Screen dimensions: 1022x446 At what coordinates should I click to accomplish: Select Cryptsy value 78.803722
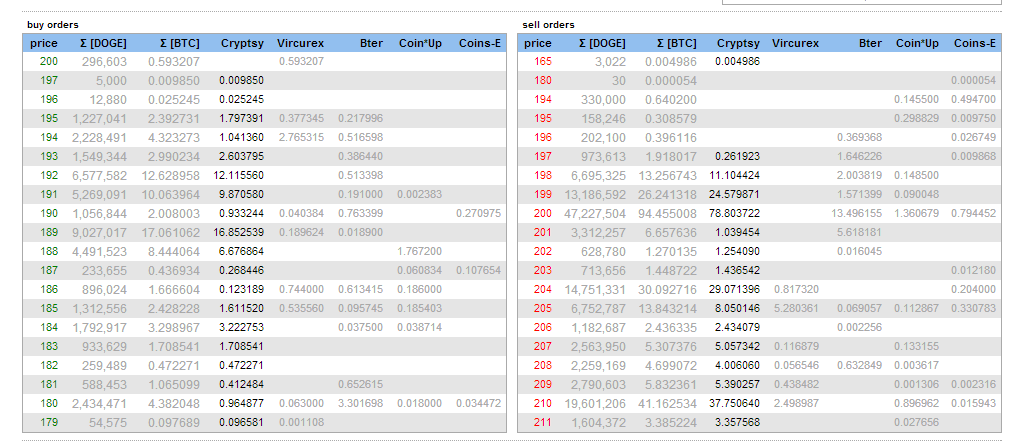735,213
